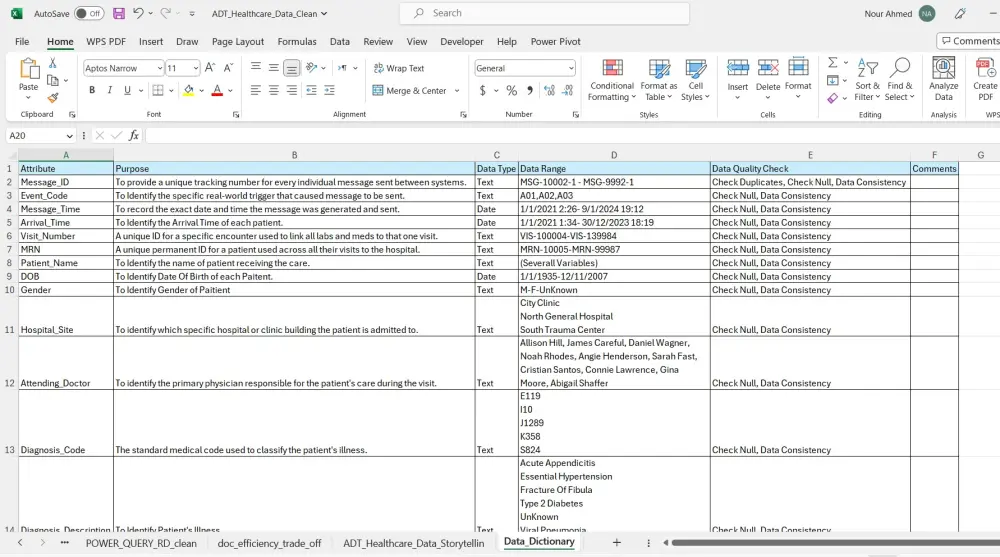Click the Insert Function fx icon
Viewport: 1000px width, 557px height.
pyautogui.click(x=133, y=135)
